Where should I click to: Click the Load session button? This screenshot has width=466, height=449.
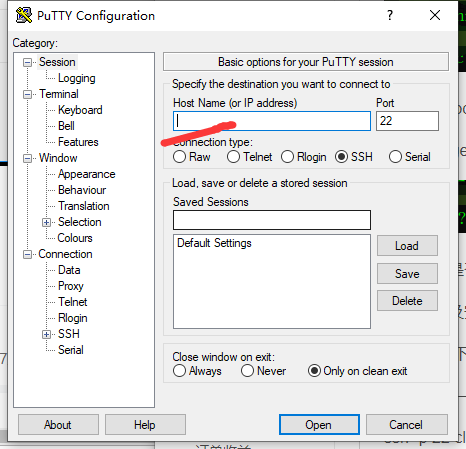point(407,246)
